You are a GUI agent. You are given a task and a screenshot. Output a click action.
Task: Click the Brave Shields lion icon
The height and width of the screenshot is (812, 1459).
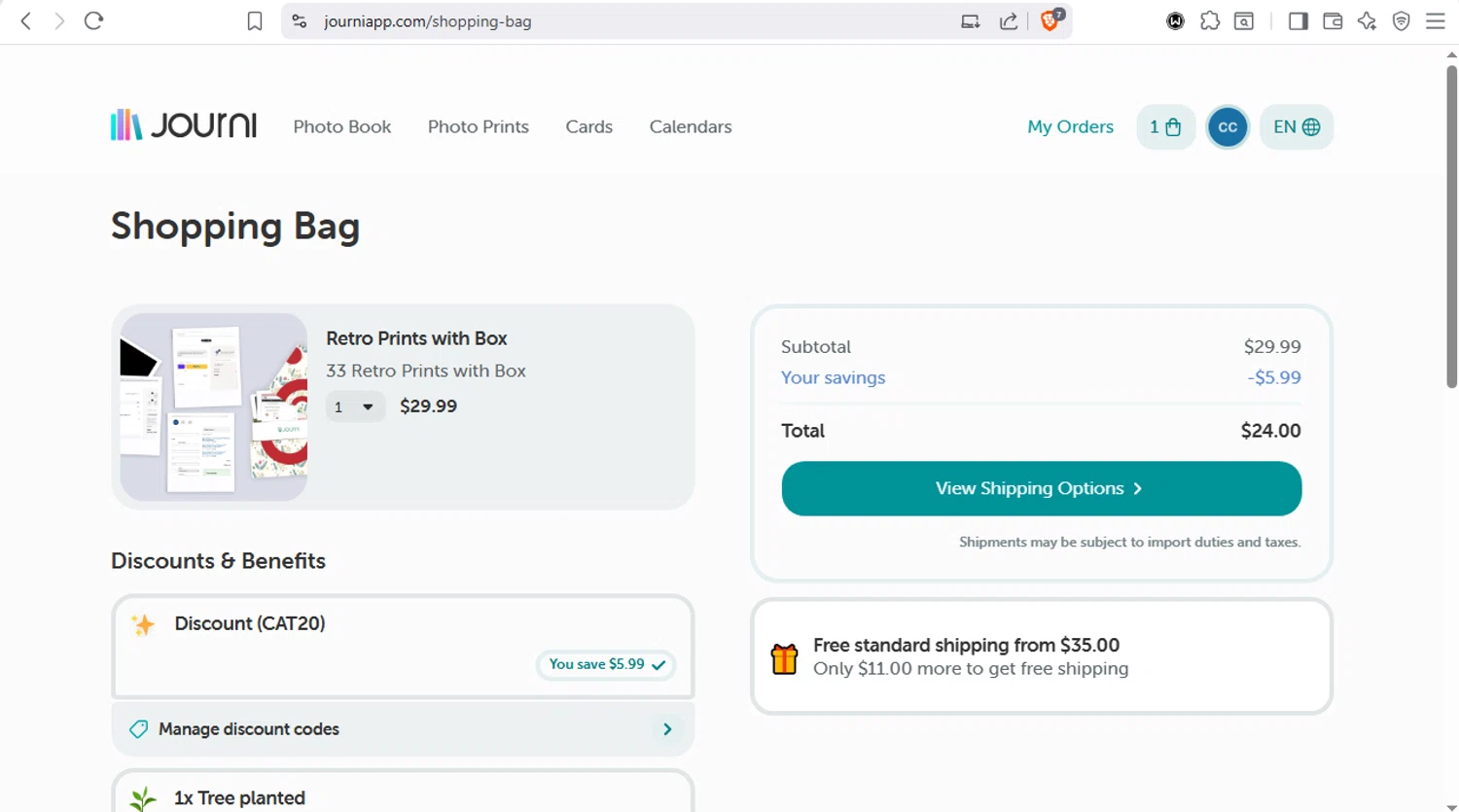click(x=1050, y=20)
